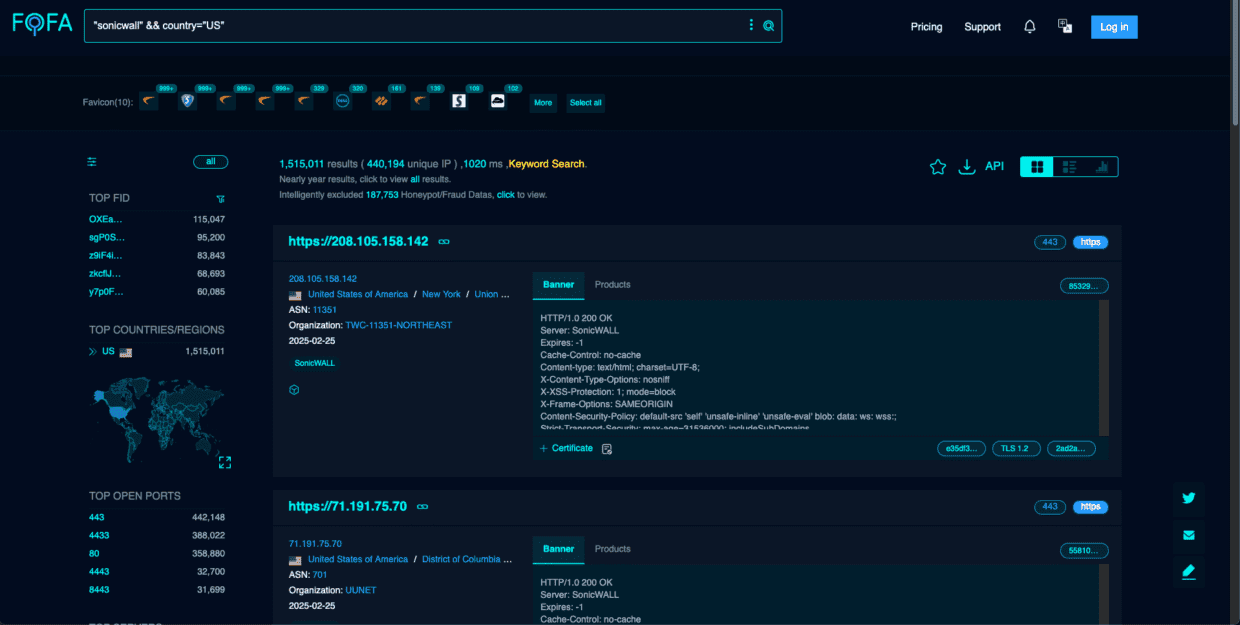The image size is (1240, 625).
Task: Click the floating email icon
Action: (x=1189, y=535)
